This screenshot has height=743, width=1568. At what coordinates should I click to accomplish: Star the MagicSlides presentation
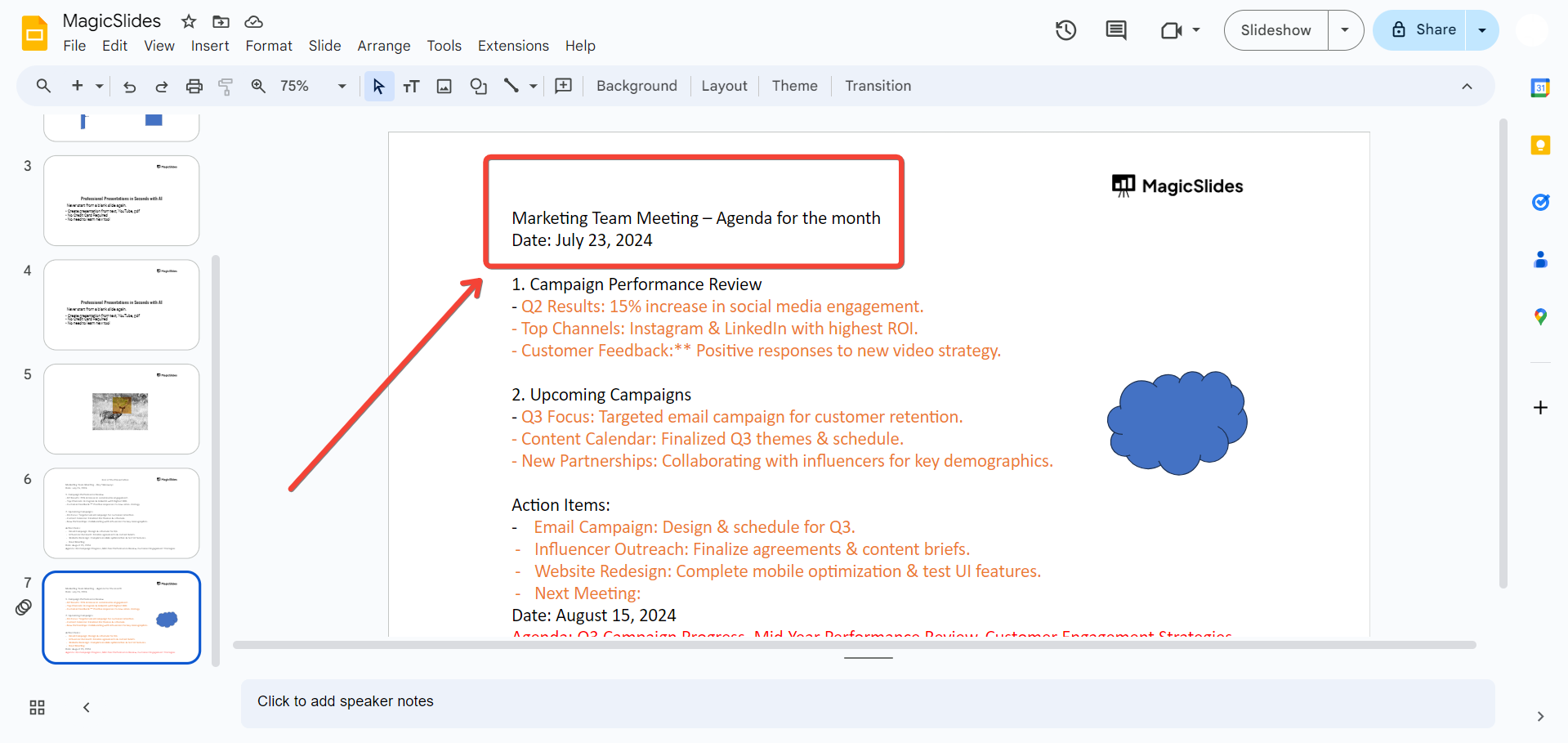tap(189, 21)
